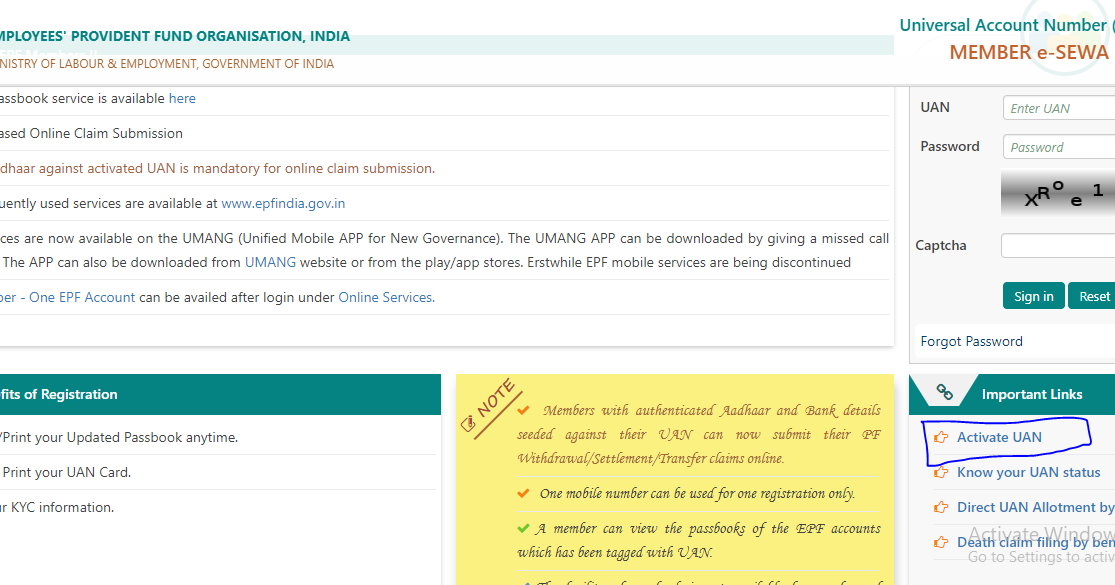Click the orange checkmark beside 'Members with authenticated Aadhaar'
Viewport: 1115px width, 585px height.
523,410
